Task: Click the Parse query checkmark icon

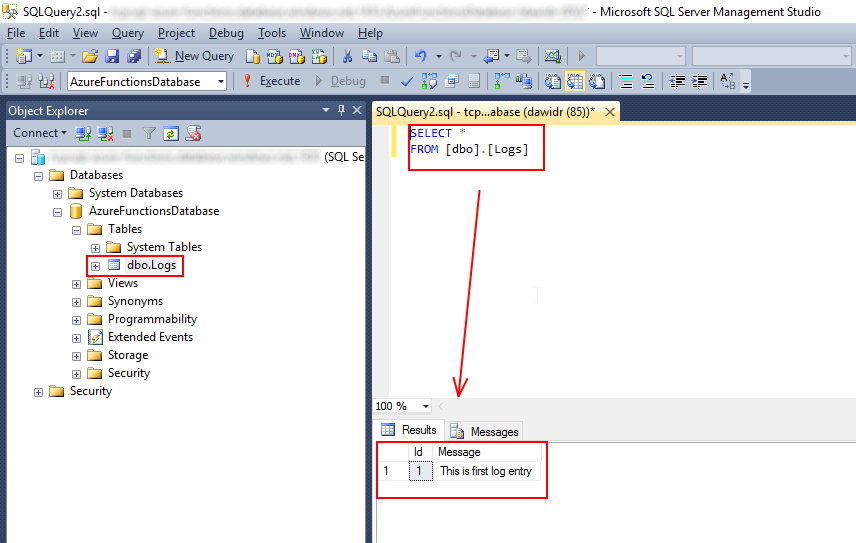Action: [407, 81]
